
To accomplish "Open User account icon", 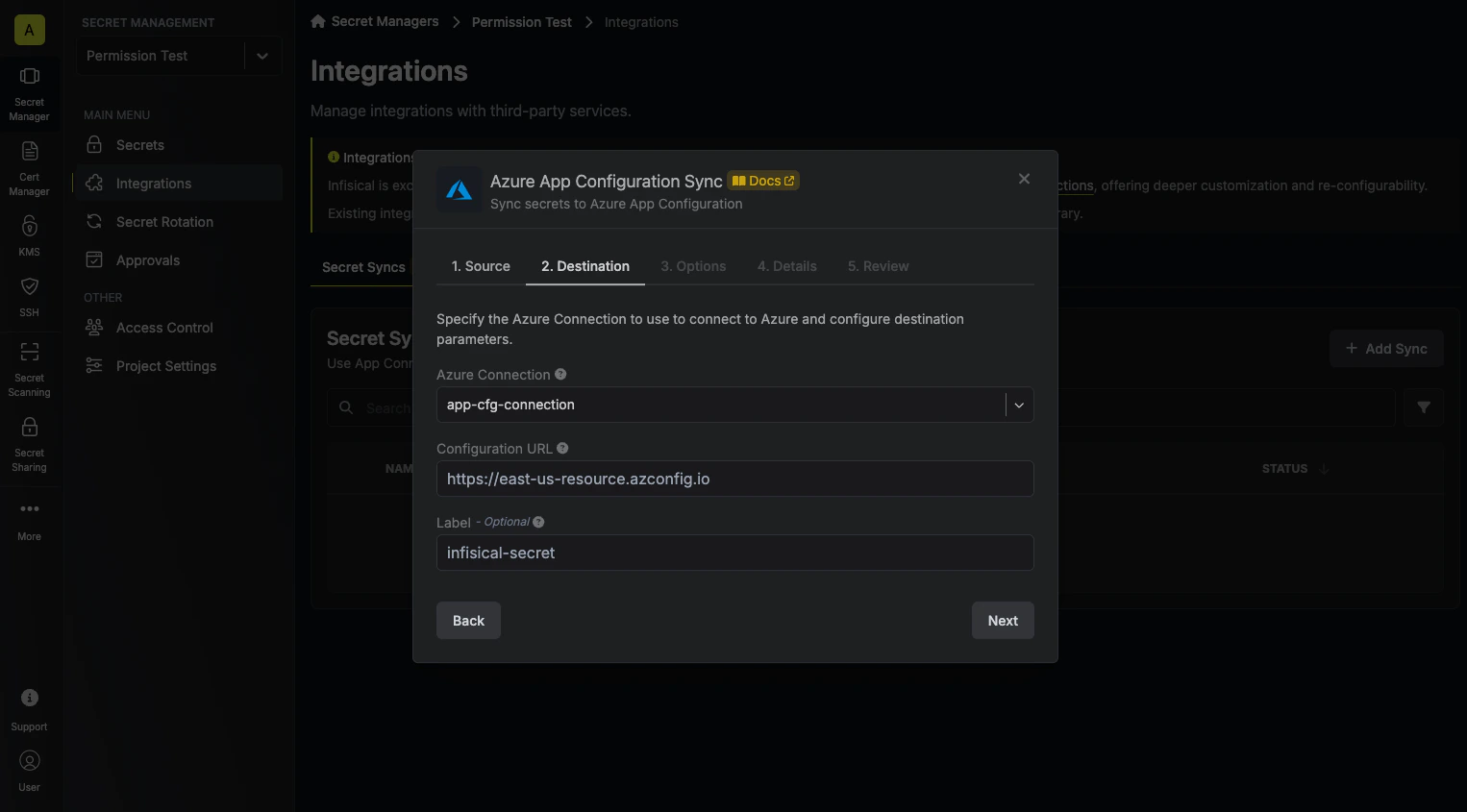I will 30,772.
